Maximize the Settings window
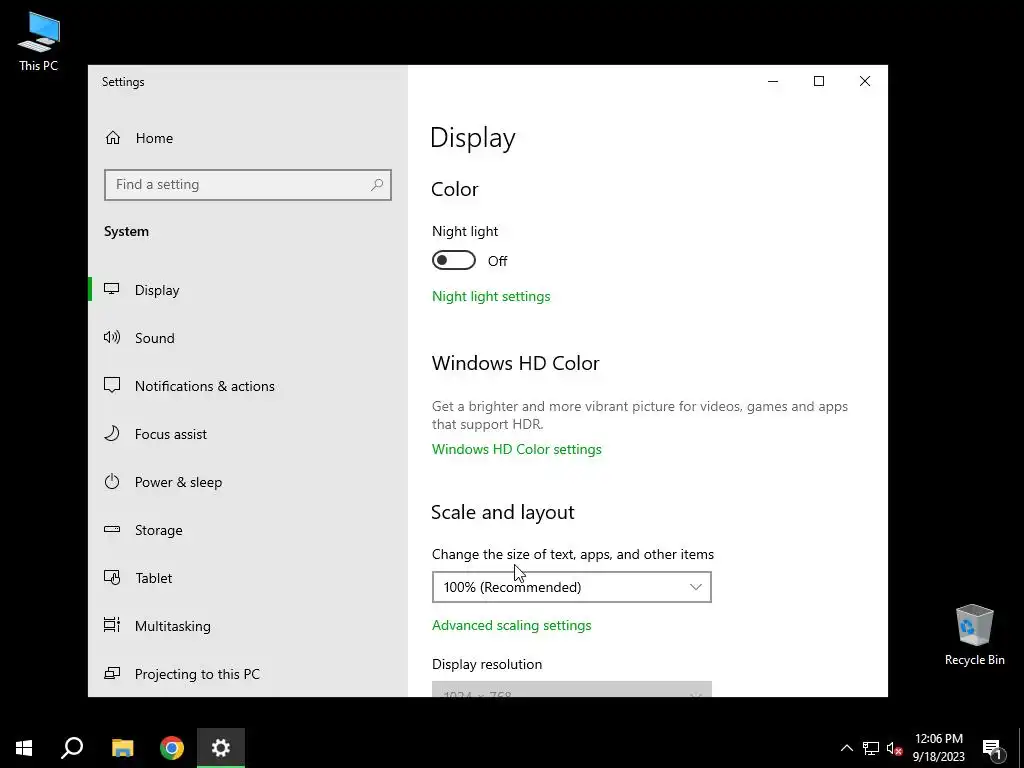The height and width of the screenshot is (768, 1024). [819, 81]
